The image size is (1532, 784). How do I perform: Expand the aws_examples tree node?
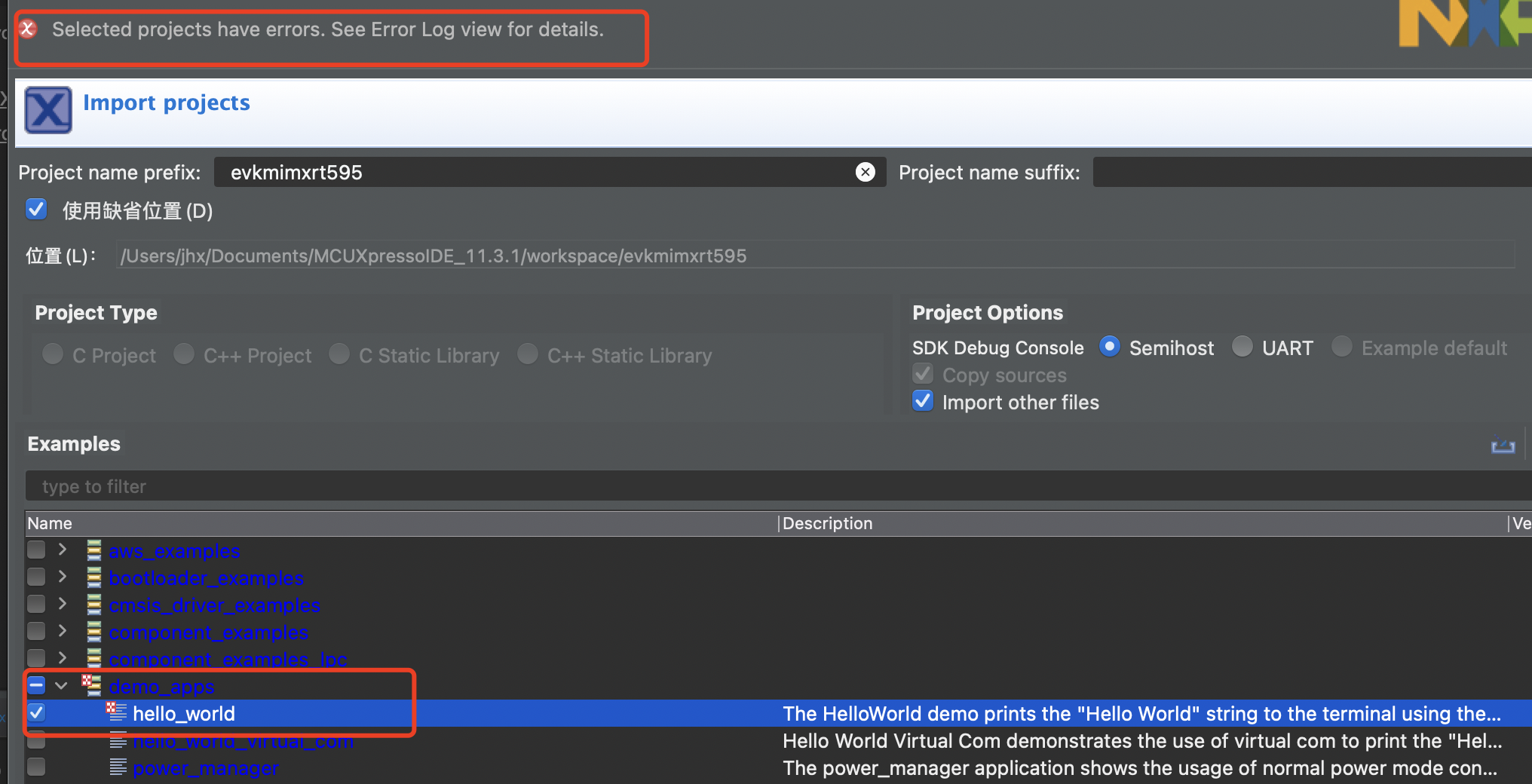click(x=63, y=550)
